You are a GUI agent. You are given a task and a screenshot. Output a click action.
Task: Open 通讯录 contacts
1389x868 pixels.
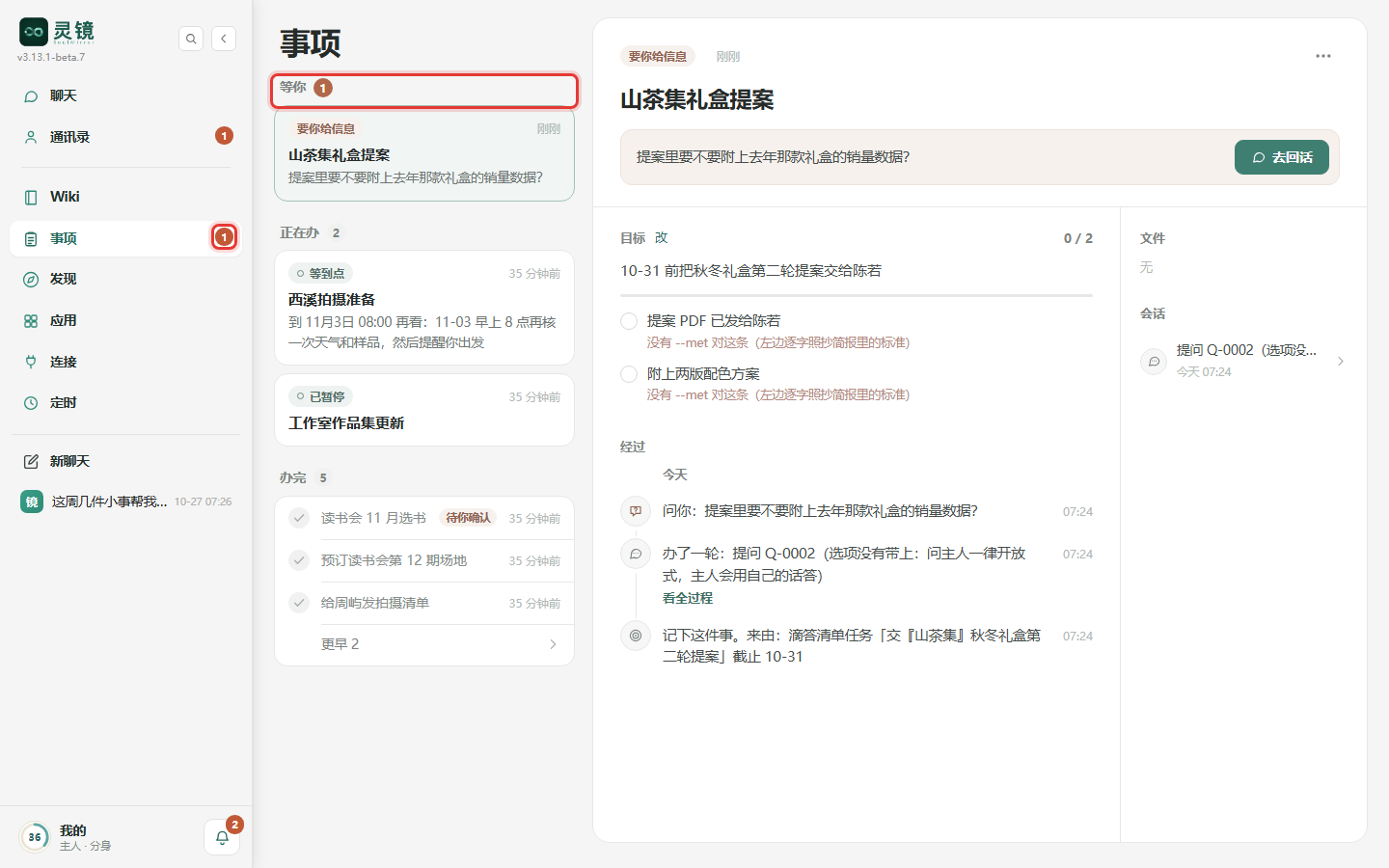(125, 137)
